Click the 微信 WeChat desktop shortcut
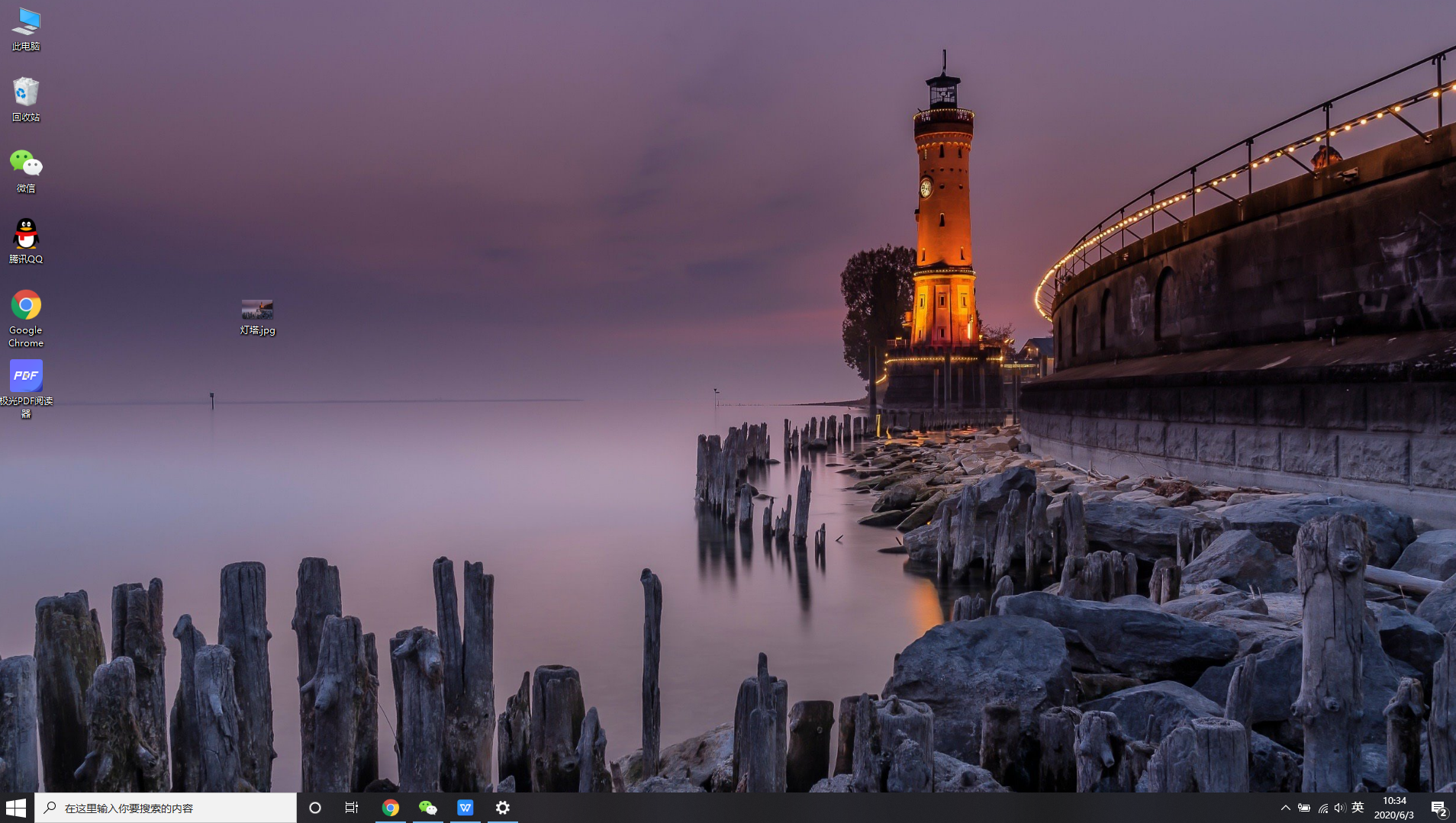 [26, 170]
